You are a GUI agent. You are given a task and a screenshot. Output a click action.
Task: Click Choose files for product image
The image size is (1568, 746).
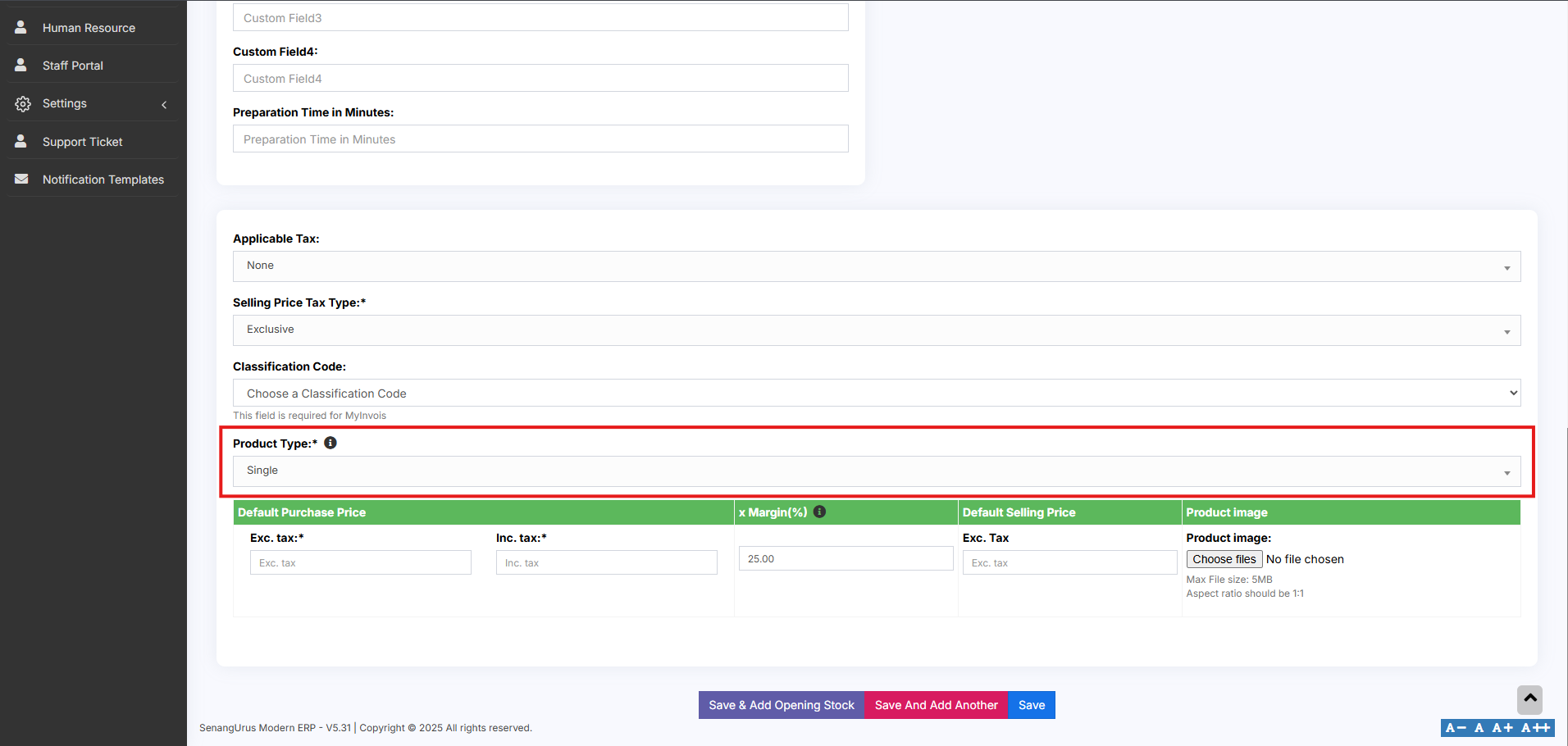tap(1224, 559)
